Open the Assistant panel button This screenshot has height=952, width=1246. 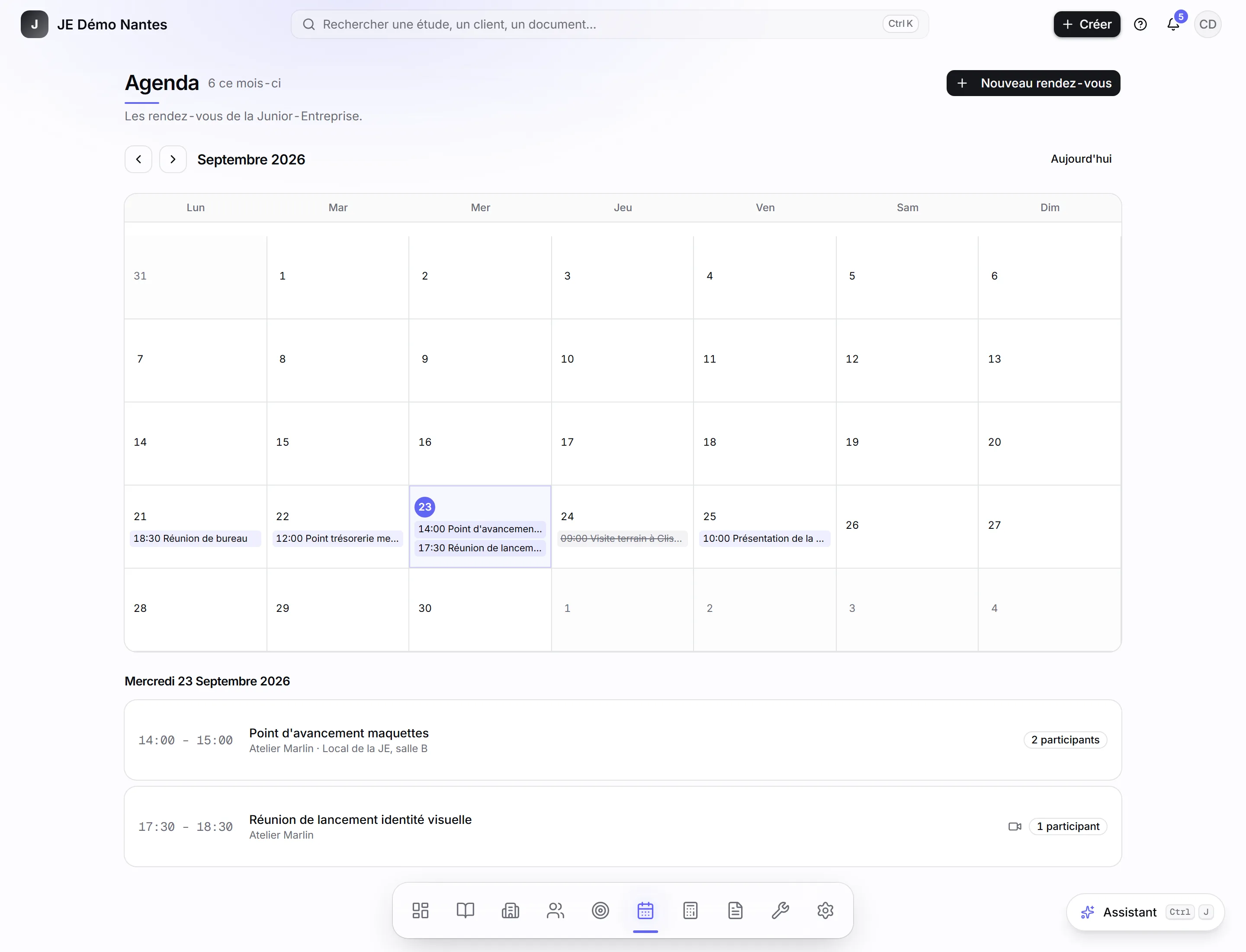click(1145, 912)
